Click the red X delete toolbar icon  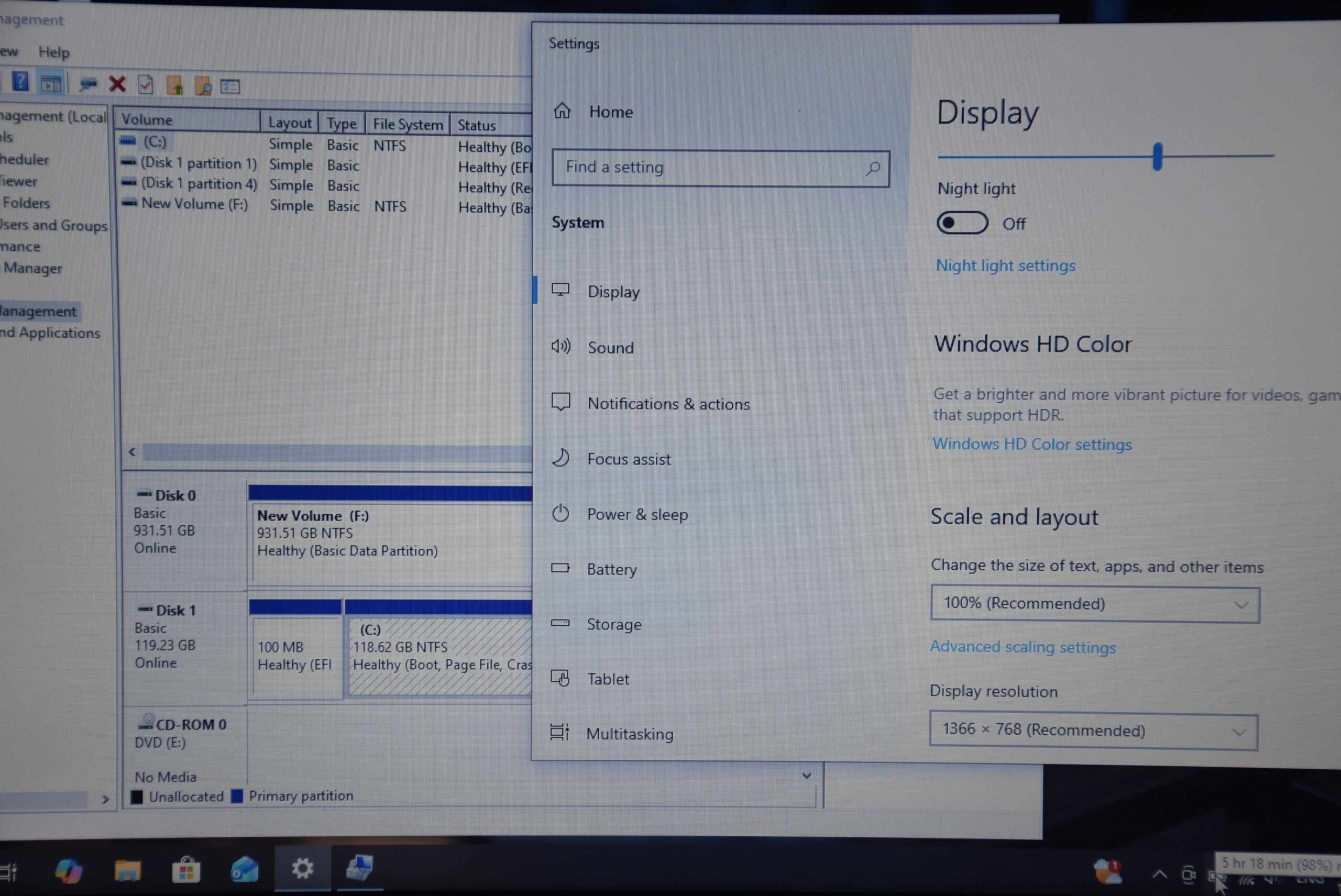tap(117, 84)
